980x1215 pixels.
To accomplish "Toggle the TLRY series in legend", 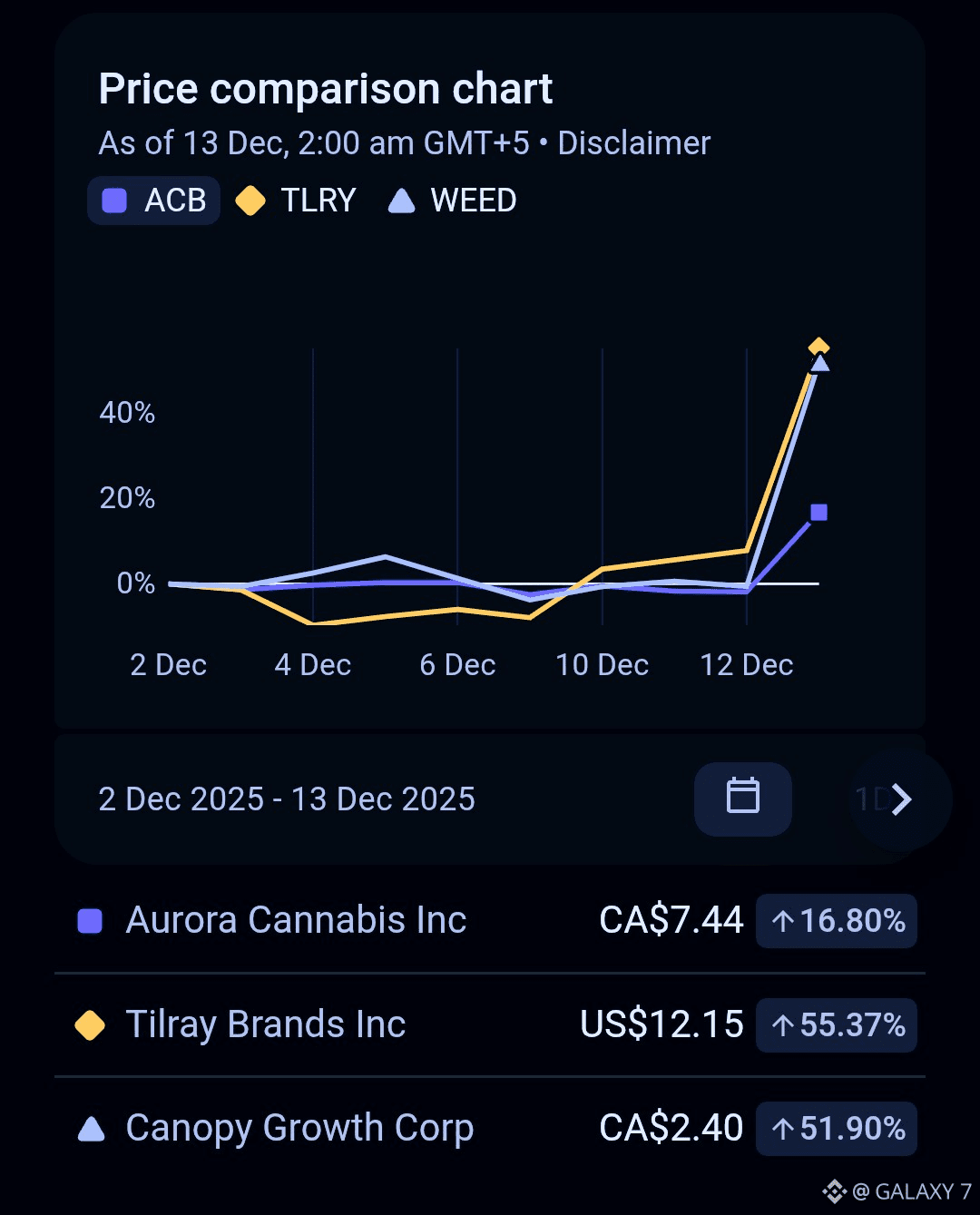I will [x=297, y=201].
